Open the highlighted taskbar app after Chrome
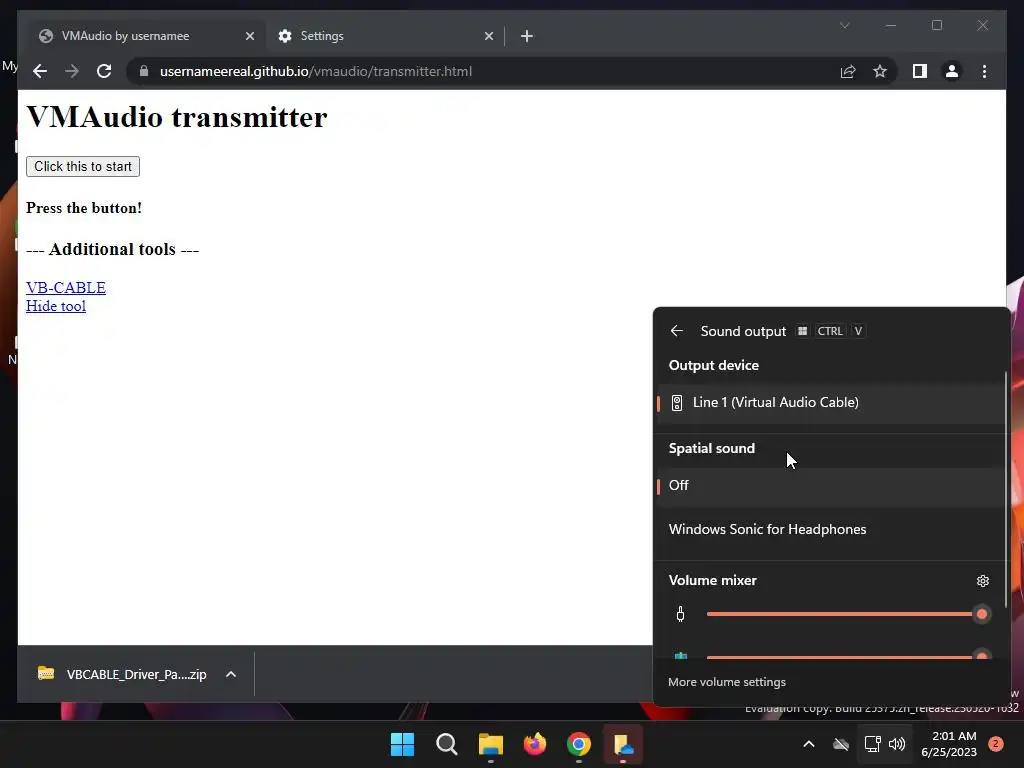Screen dimensions: 1024x768 coord(623,744)
